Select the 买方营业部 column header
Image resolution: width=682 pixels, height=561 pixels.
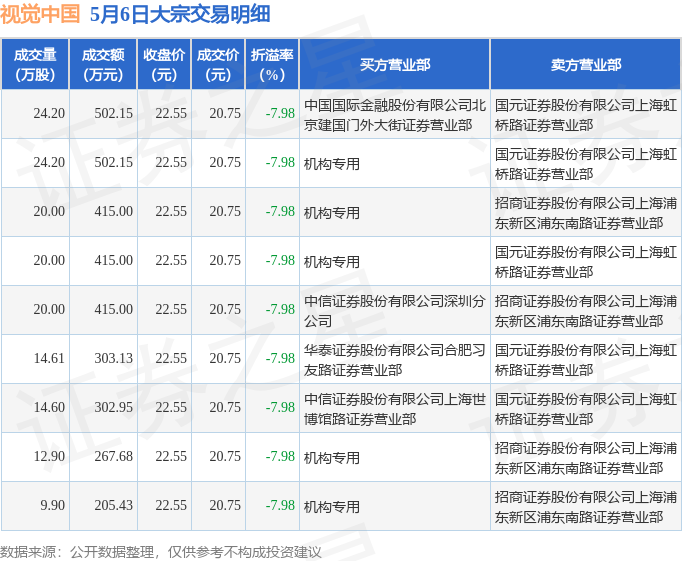(x=394, y=64)
